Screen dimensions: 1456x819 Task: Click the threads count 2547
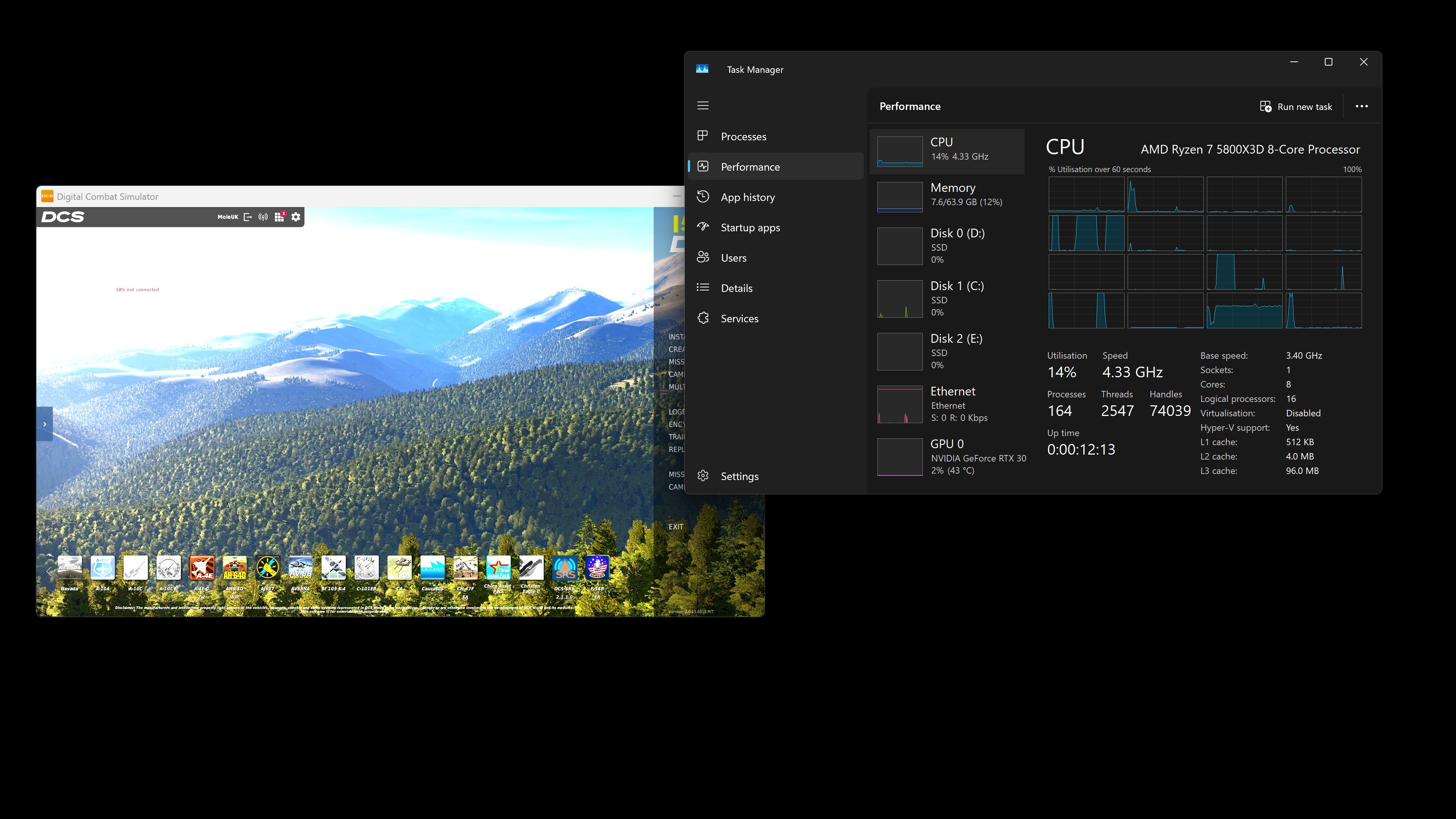[x=1117, y=411]
